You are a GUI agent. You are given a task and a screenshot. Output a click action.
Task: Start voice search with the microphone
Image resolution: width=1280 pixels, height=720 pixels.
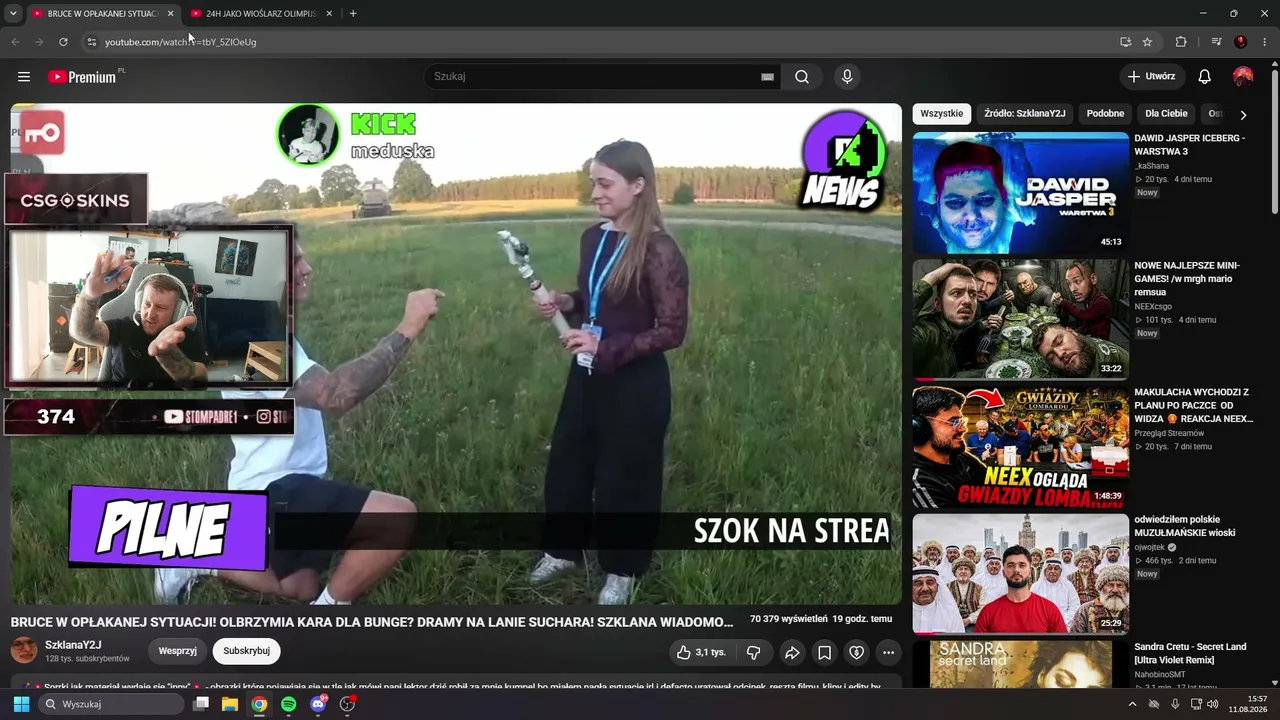pyautogui.click(x=847, y=77)
